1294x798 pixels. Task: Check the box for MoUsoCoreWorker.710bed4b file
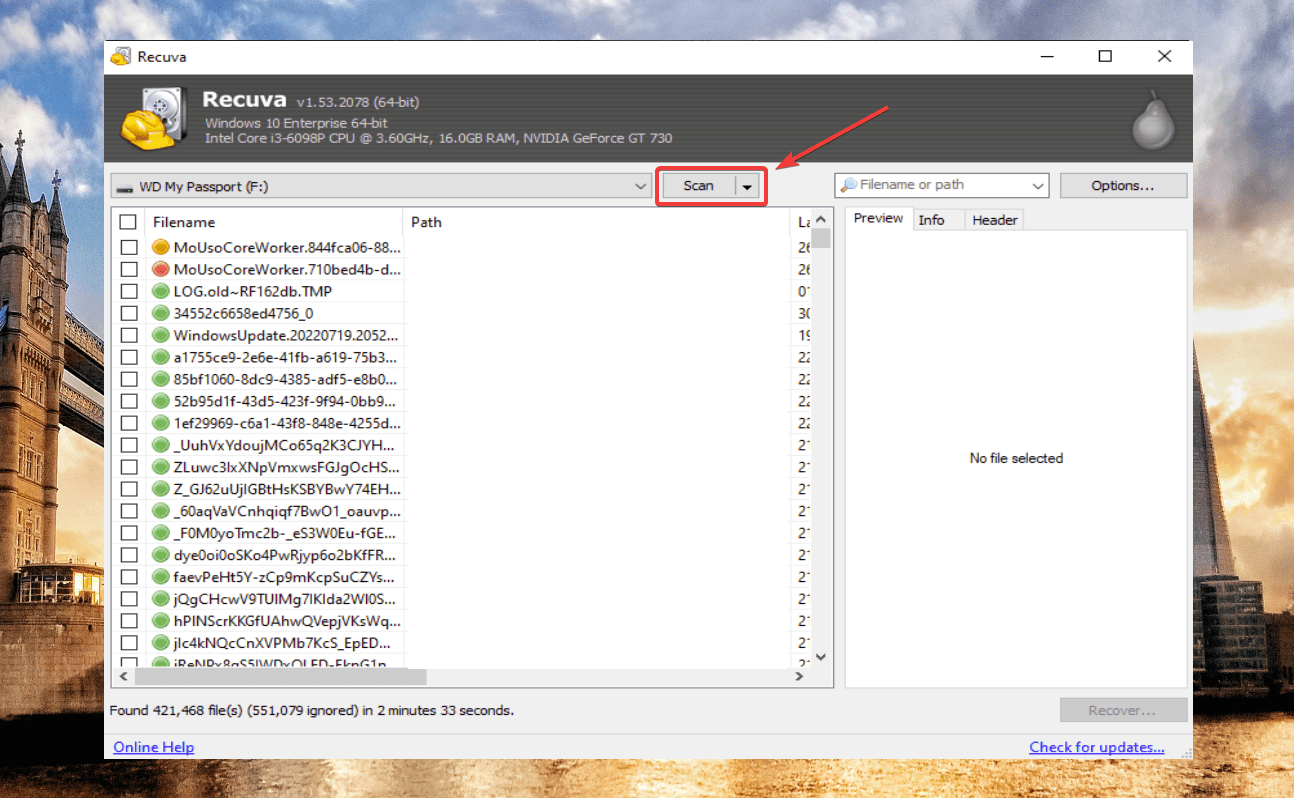(x=128, y=269)
